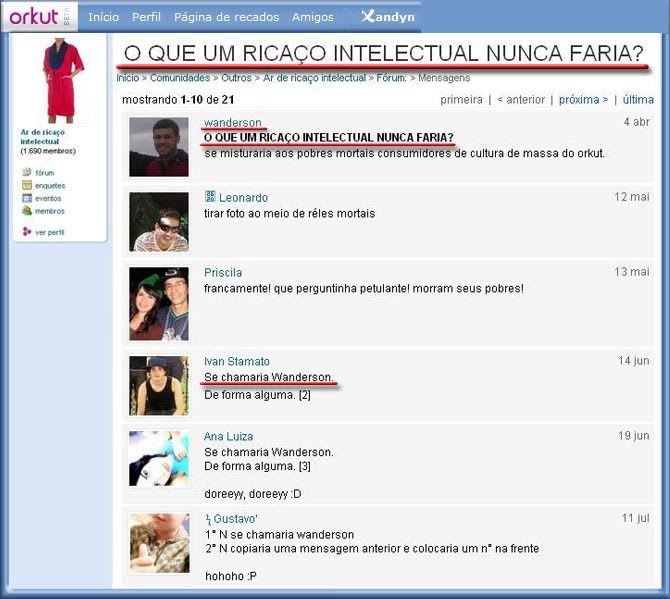Image resolution: width=670 pixels, height=599 pixels.
Task: Click Priscila's profile photo thumbnail
Action: tap(158, 304)
